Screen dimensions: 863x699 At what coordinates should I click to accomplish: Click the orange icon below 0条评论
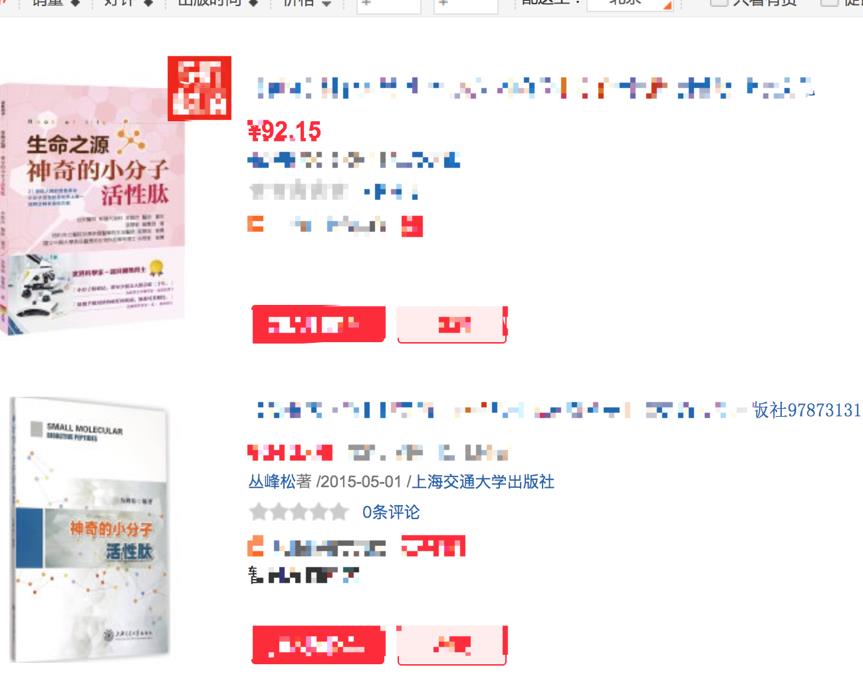255,546
